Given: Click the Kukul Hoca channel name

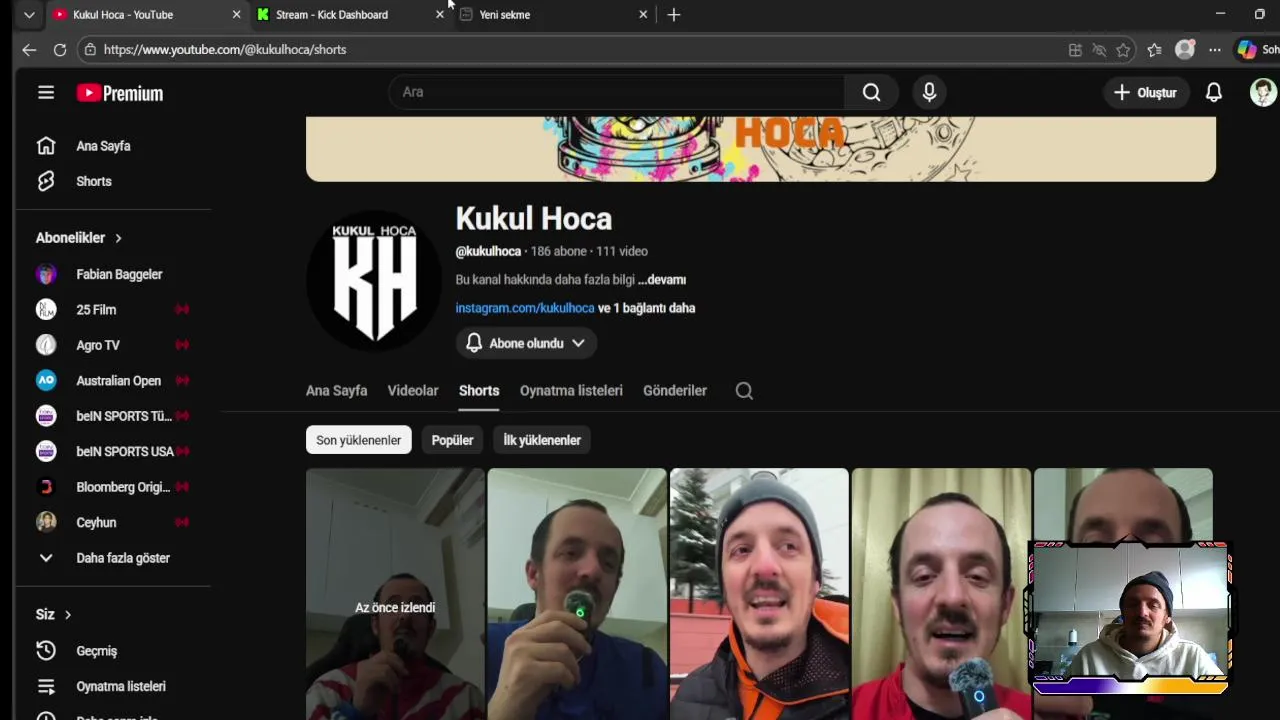Looking at the screenshot, I should coord(534,219).
